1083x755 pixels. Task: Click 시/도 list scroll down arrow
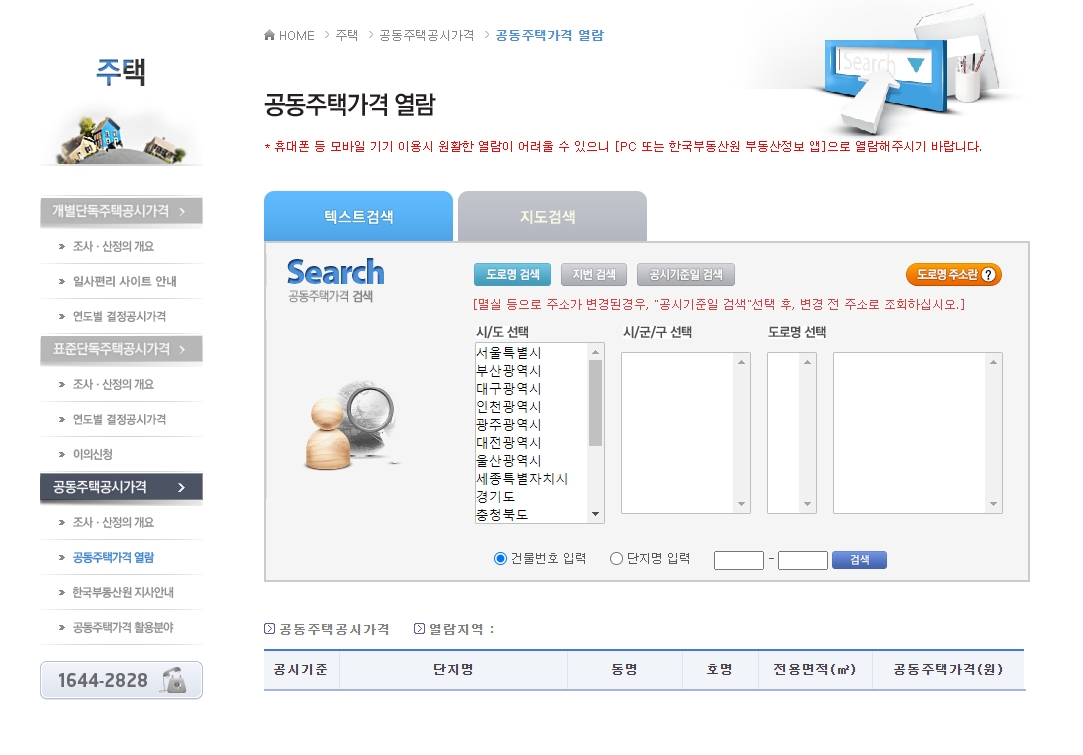[595, 515]
